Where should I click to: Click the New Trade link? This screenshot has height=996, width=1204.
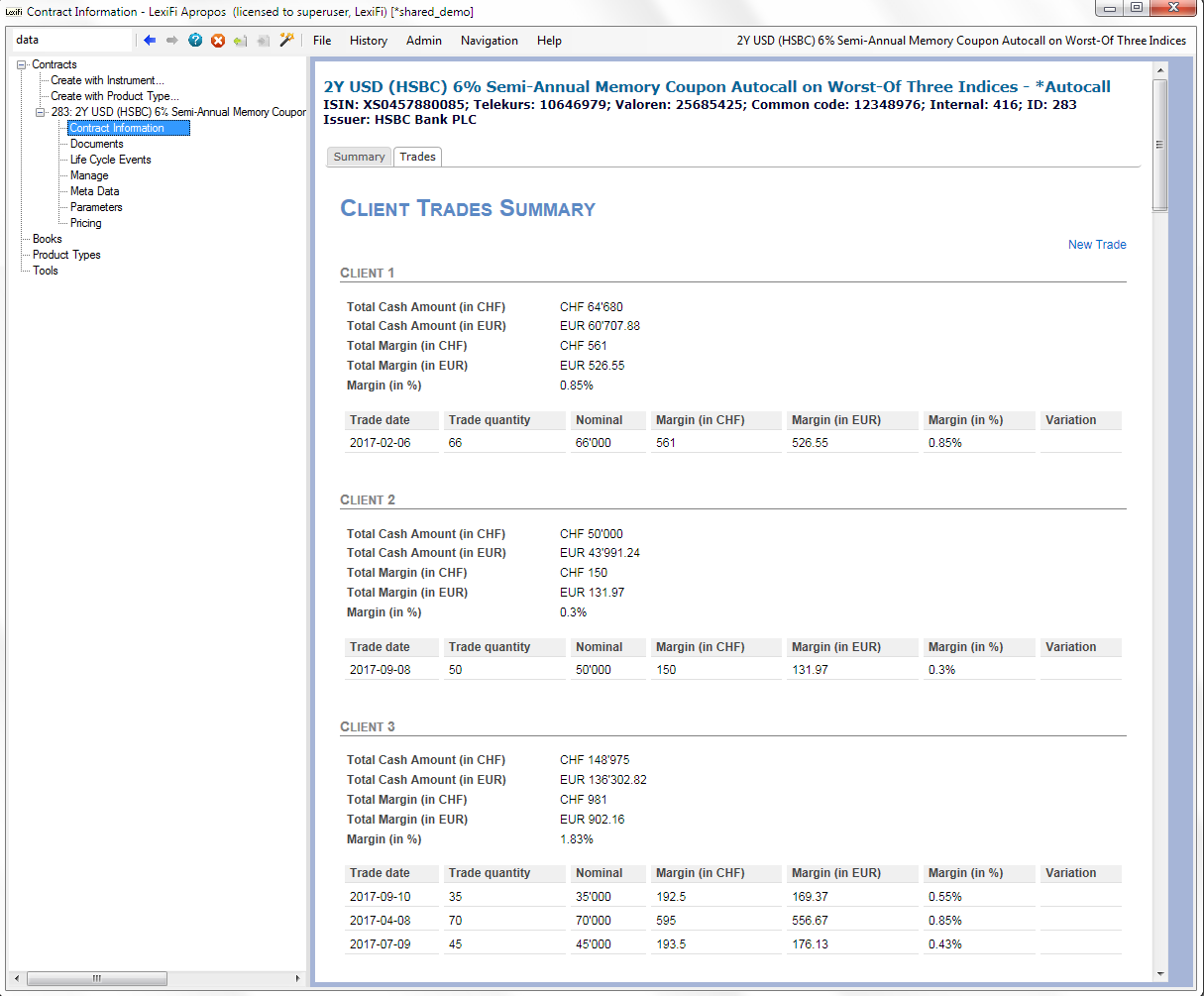coord(1097,245)
